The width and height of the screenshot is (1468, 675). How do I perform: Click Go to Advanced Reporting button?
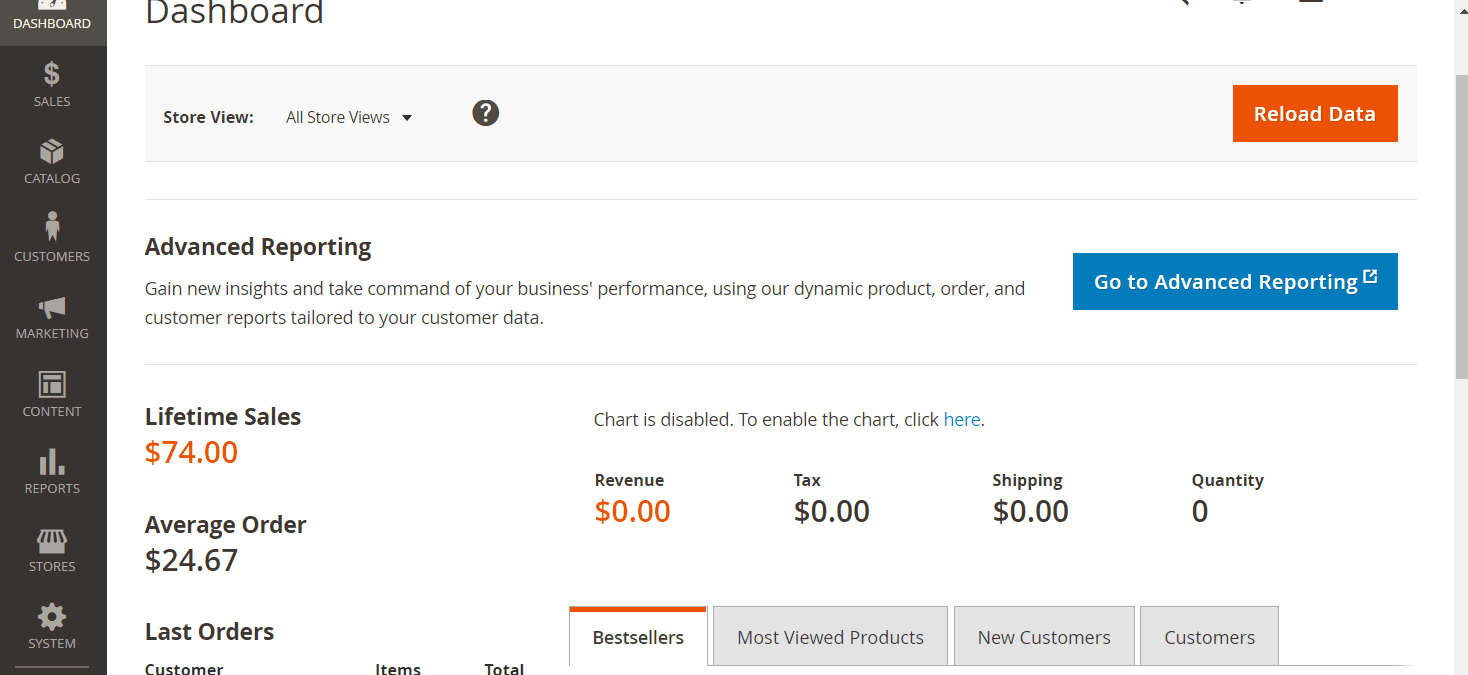(1234, 282)
